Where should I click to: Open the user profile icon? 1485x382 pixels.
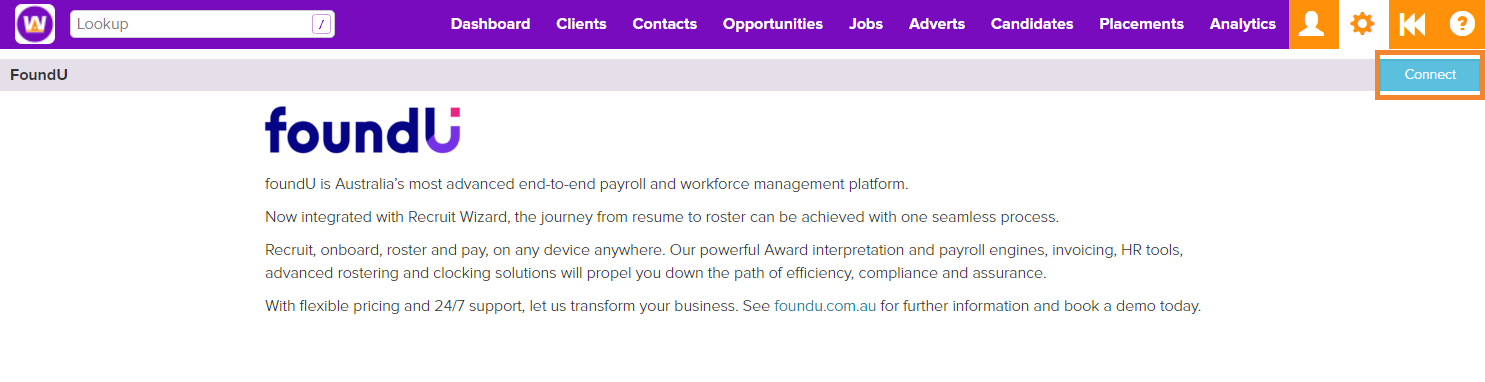pos(1312,24)
